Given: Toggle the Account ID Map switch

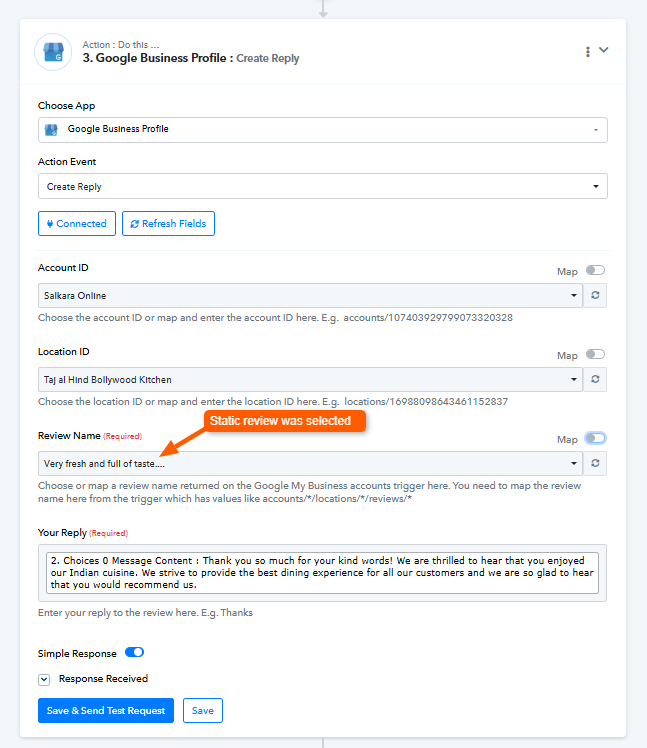Looking at the screenshot, I should click(x=596, y=270).
